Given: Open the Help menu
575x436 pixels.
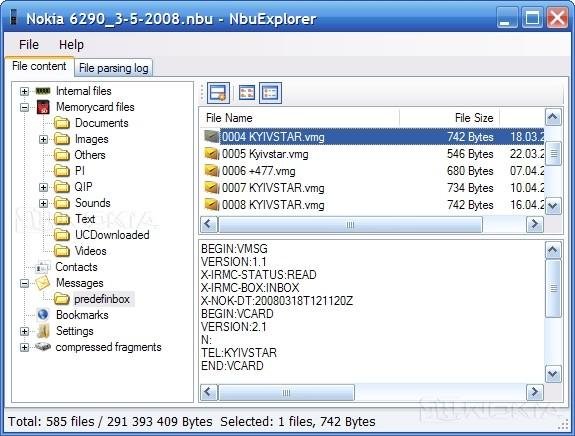Looking at the screenshot, I should click(x=72, y=44).
